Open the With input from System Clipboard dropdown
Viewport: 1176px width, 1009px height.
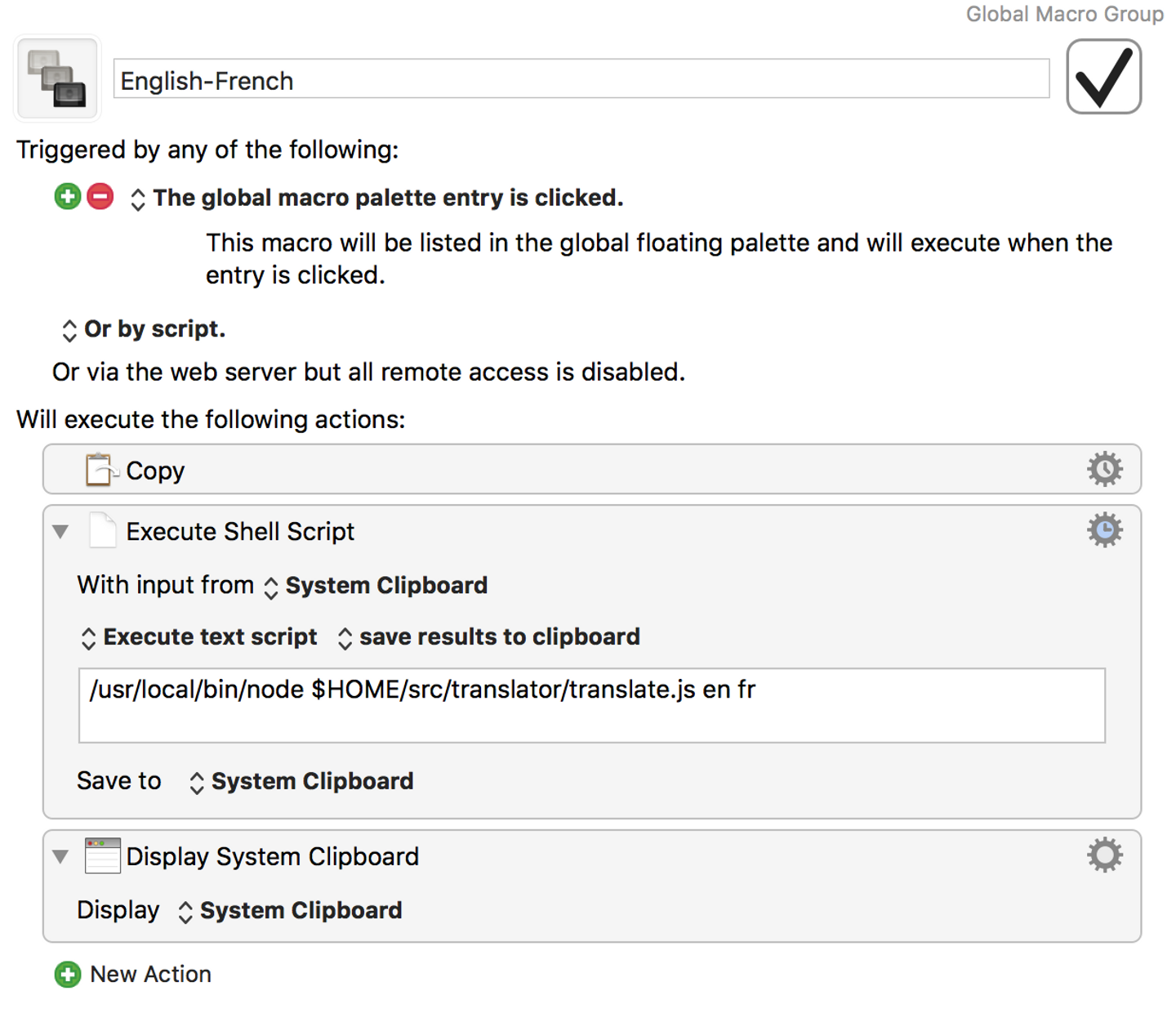[270, 587]
